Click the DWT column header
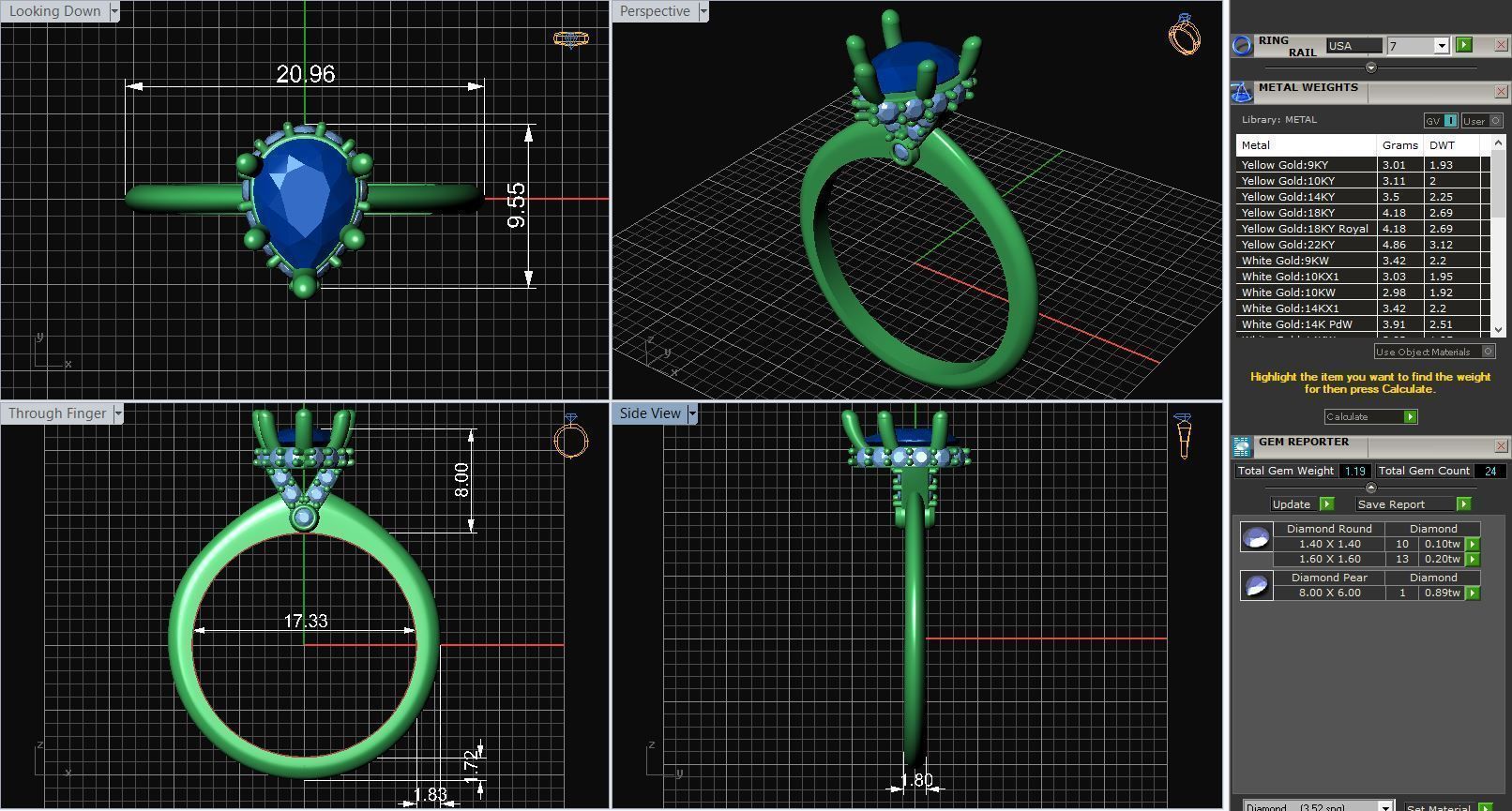The width and height of the screenshot is (1512, 811). tap(1451, 145)
